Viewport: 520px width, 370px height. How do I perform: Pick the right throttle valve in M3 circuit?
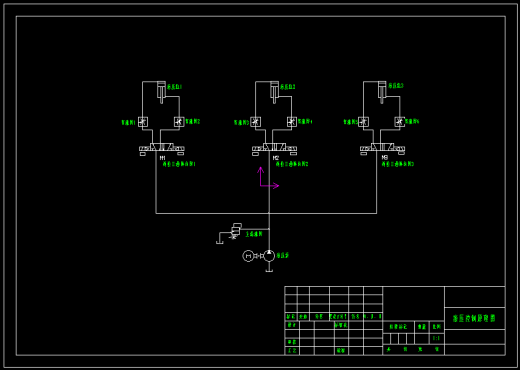[x=400, y=122]
